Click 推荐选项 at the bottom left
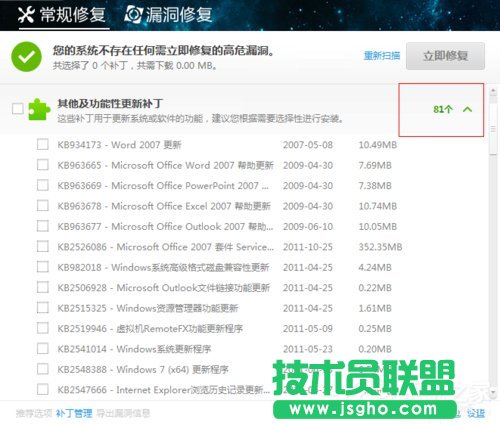Viewport: 500px width, 425px height. (34, 414)
